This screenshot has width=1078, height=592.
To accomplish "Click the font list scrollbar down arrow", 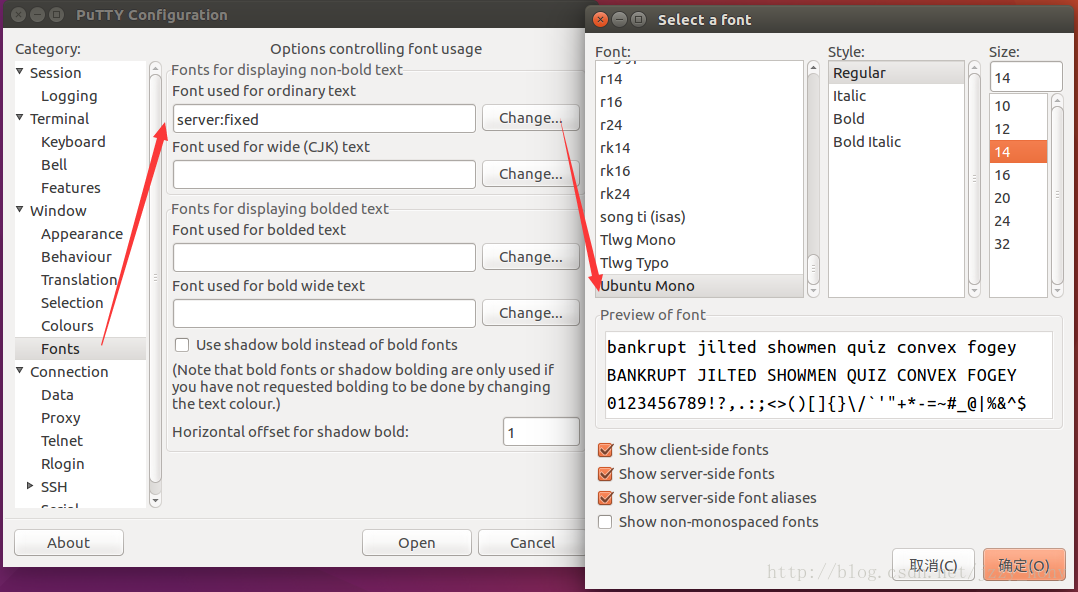I will coord(813,292).
